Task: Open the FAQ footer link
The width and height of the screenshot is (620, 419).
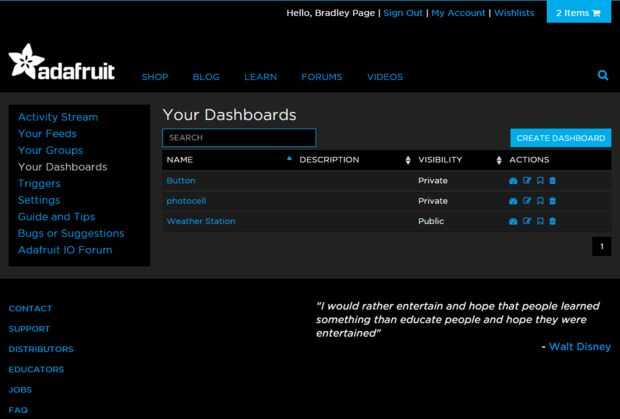Action: click(18, 410)
